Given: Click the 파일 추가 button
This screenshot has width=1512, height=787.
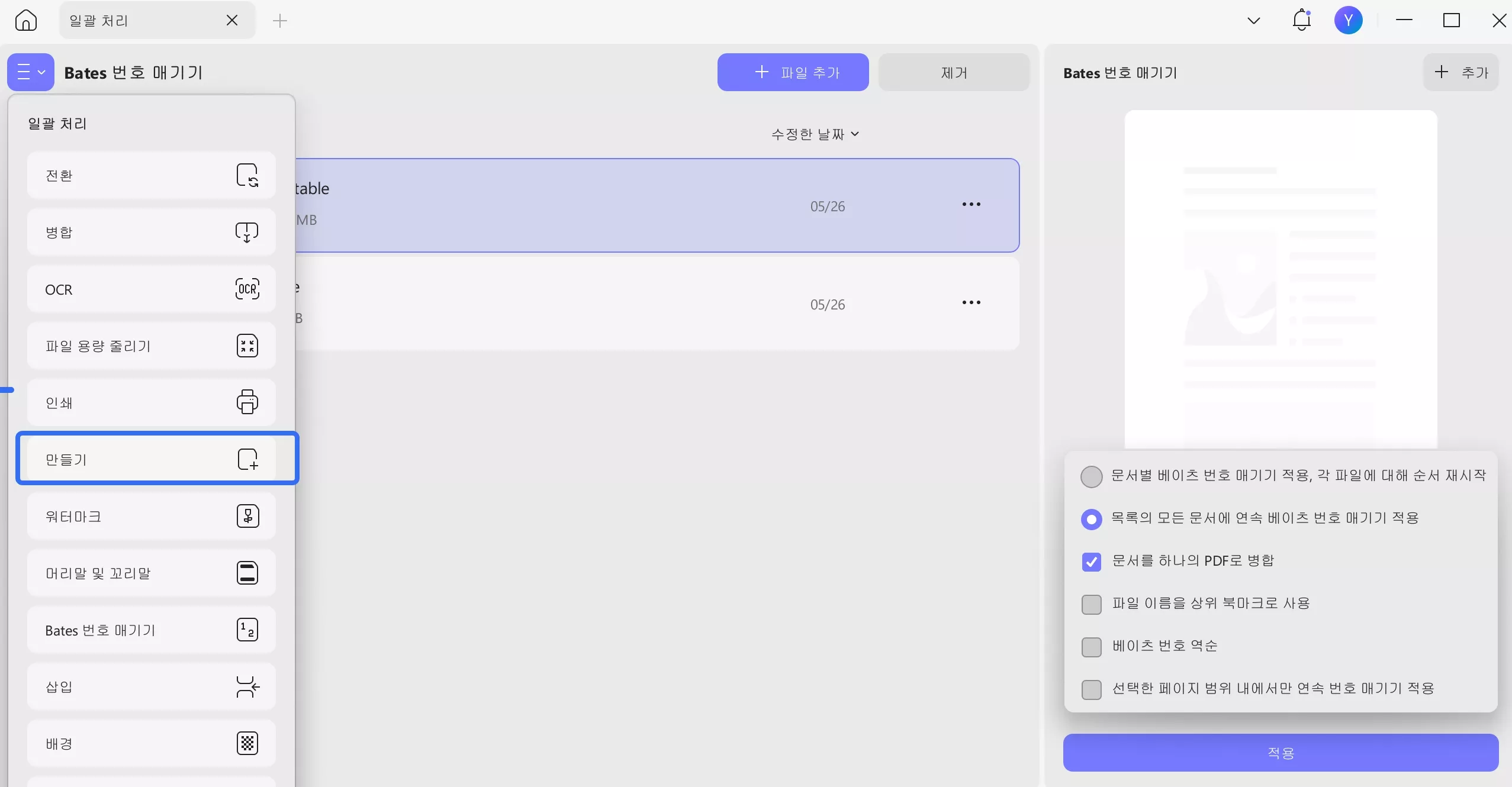Looking at the screenshot, I should [x=793, y=72].
